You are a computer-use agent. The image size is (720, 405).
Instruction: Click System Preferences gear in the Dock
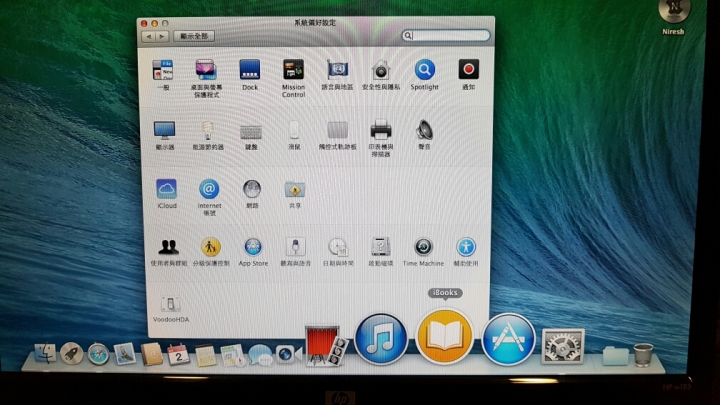click(x=562, y=347)
